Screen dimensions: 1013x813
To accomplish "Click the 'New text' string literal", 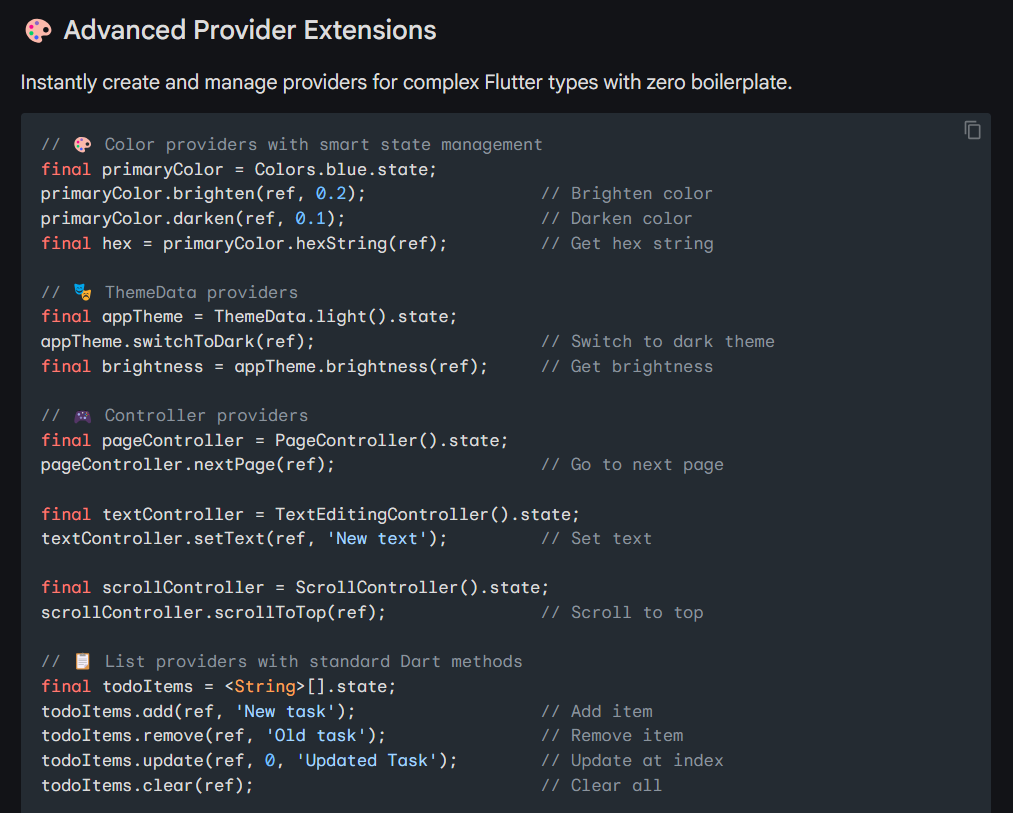I will (377, 538).
